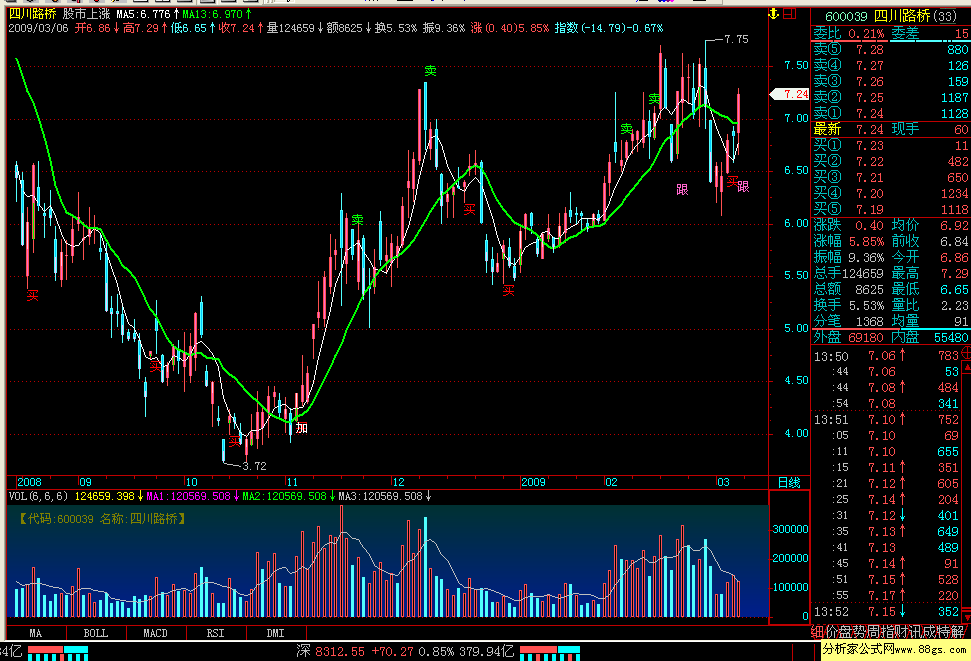Switch to the BOLL indicator tab
This screenshot has height=661, width=971.
pyautogui.click(x=95, y=633)
